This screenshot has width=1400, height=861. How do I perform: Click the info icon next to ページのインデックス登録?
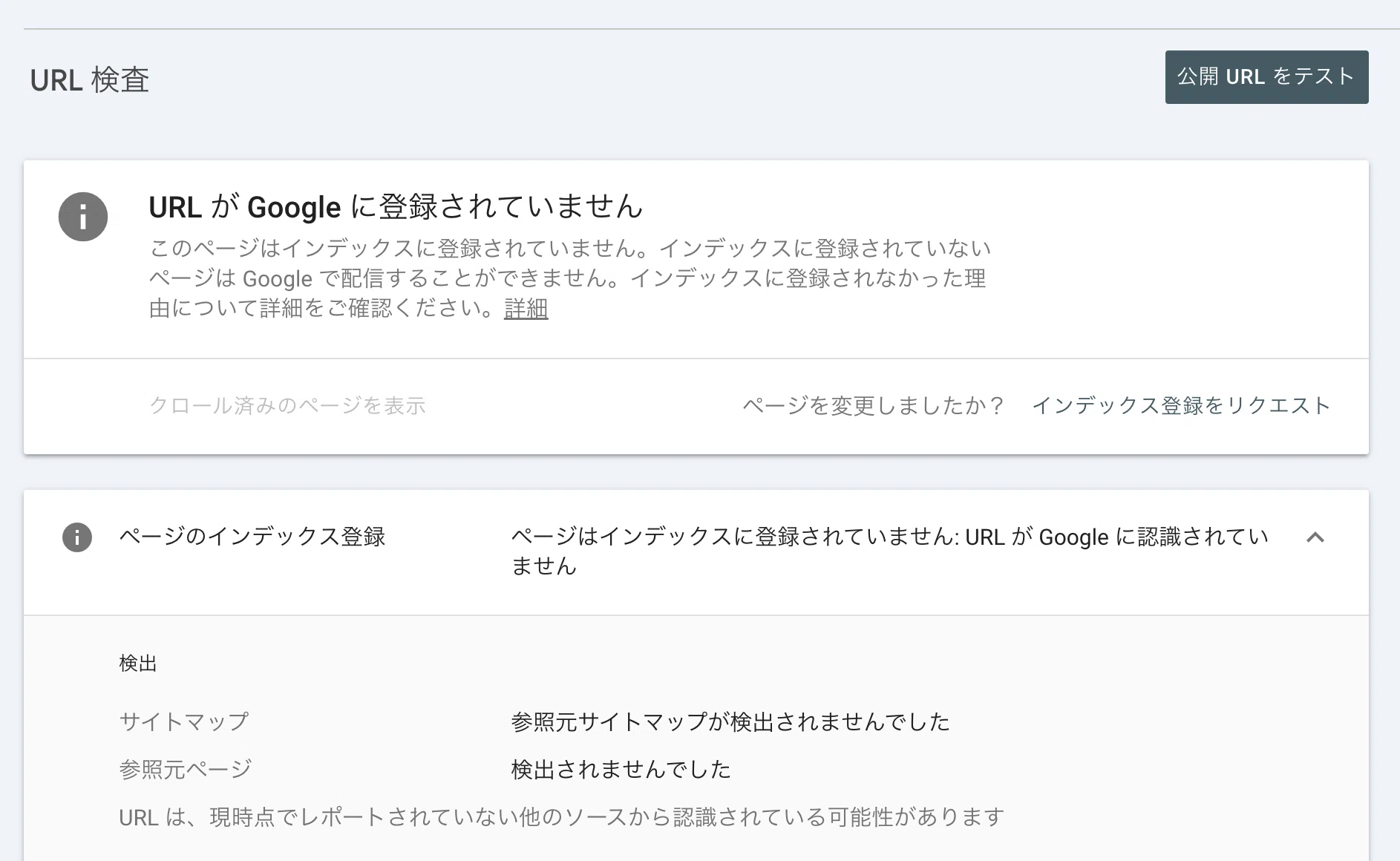(x=77, y=537)
